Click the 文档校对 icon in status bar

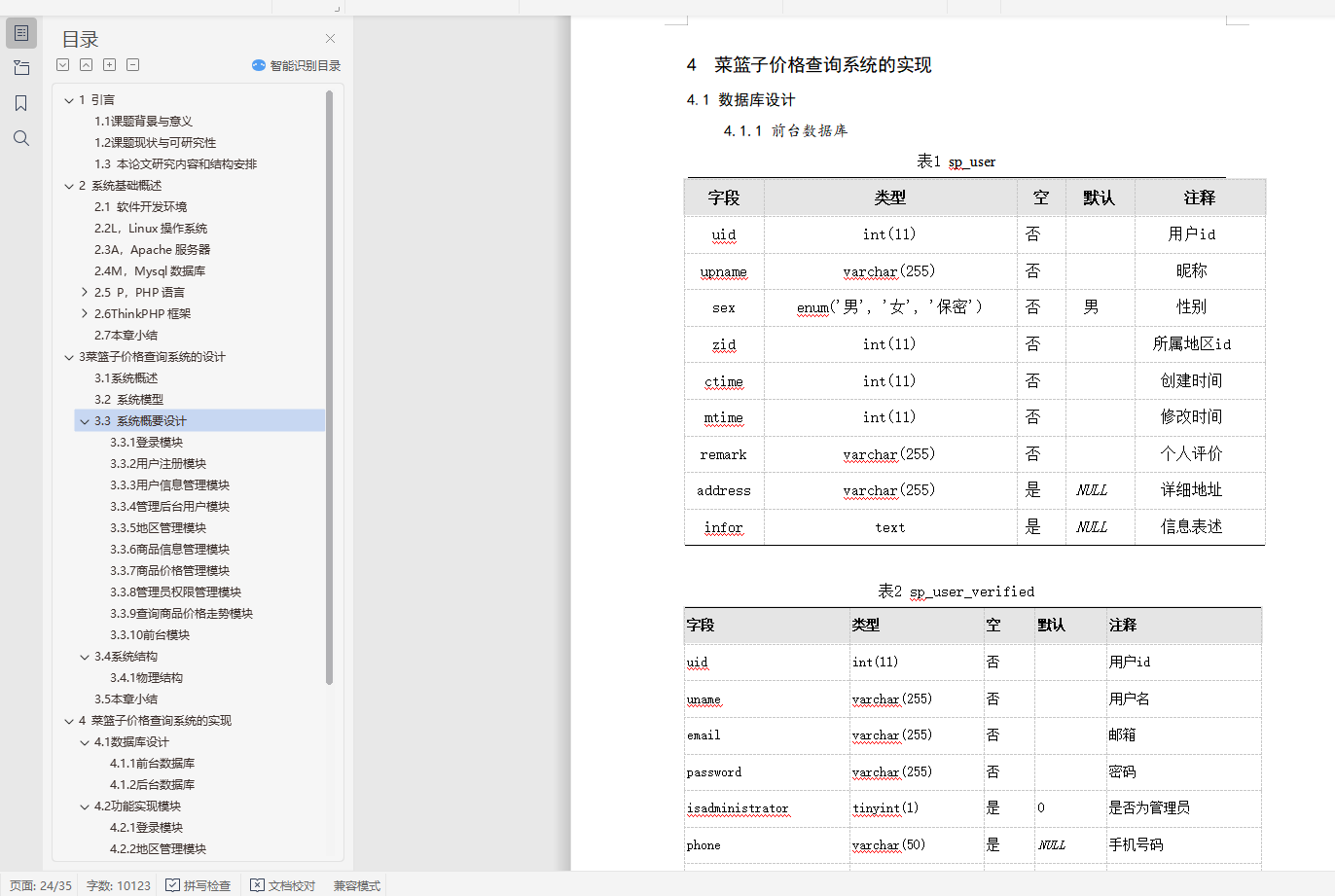pyautogui.click(x=257, y=885)
